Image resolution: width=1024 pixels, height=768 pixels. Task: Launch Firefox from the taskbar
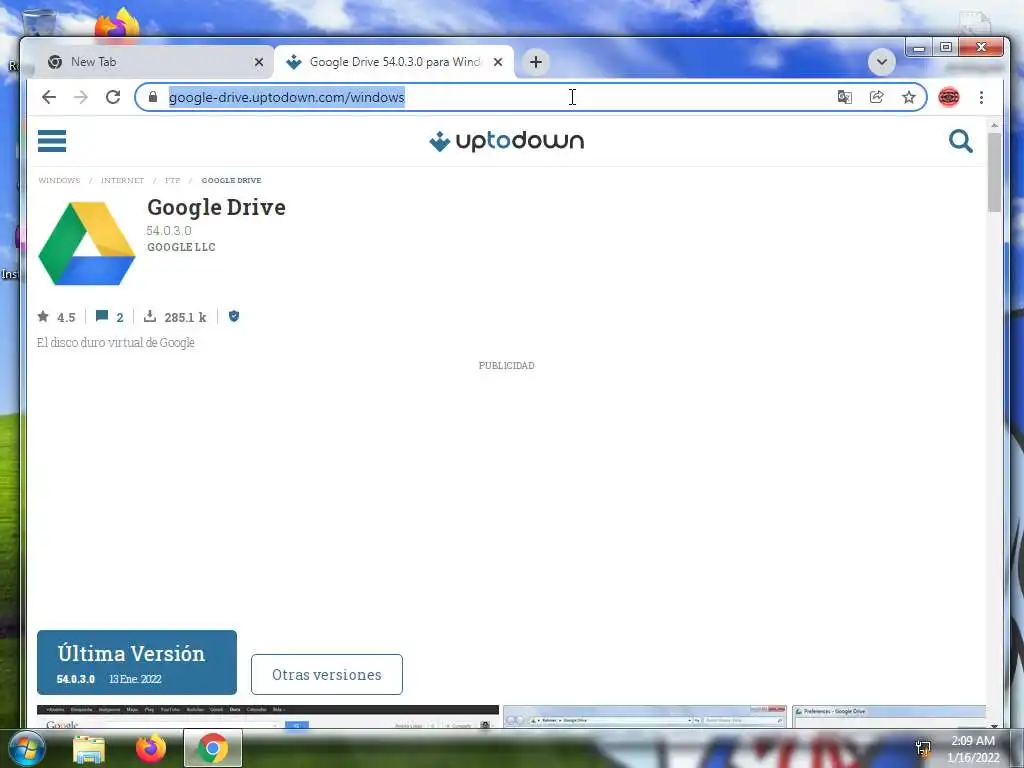pos(150,748)
